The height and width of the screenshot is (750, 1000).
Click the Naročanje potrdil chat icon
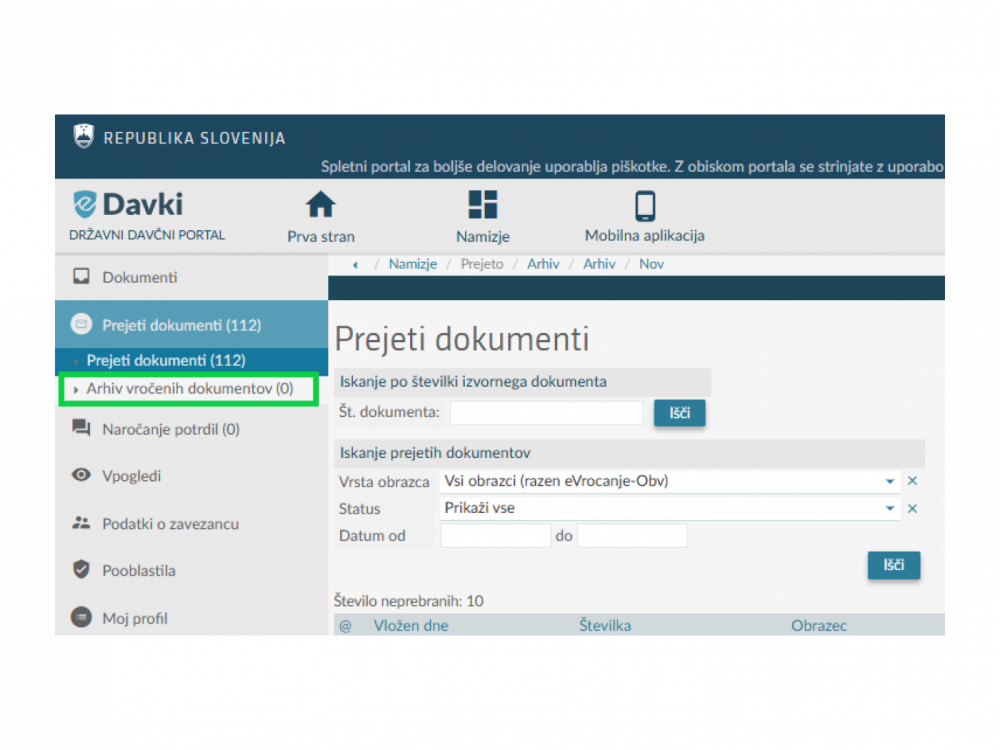tap(81, 428)
